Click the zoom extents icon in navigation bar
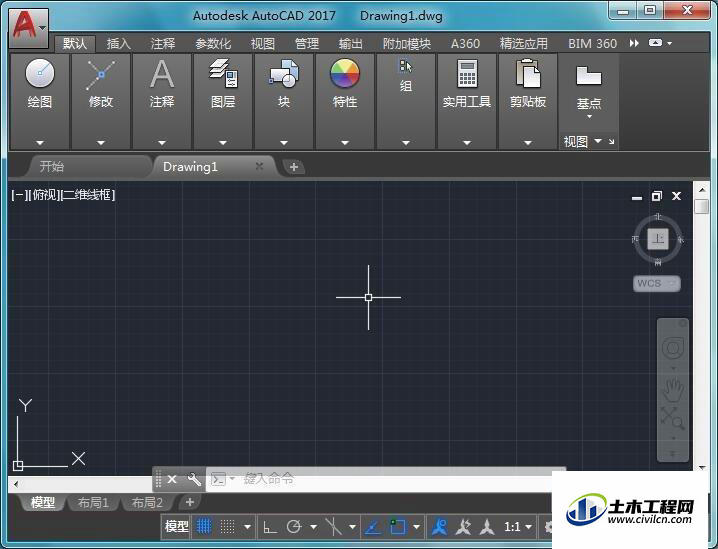The height and width of the screenshot is (549, 718). point(673,419)
